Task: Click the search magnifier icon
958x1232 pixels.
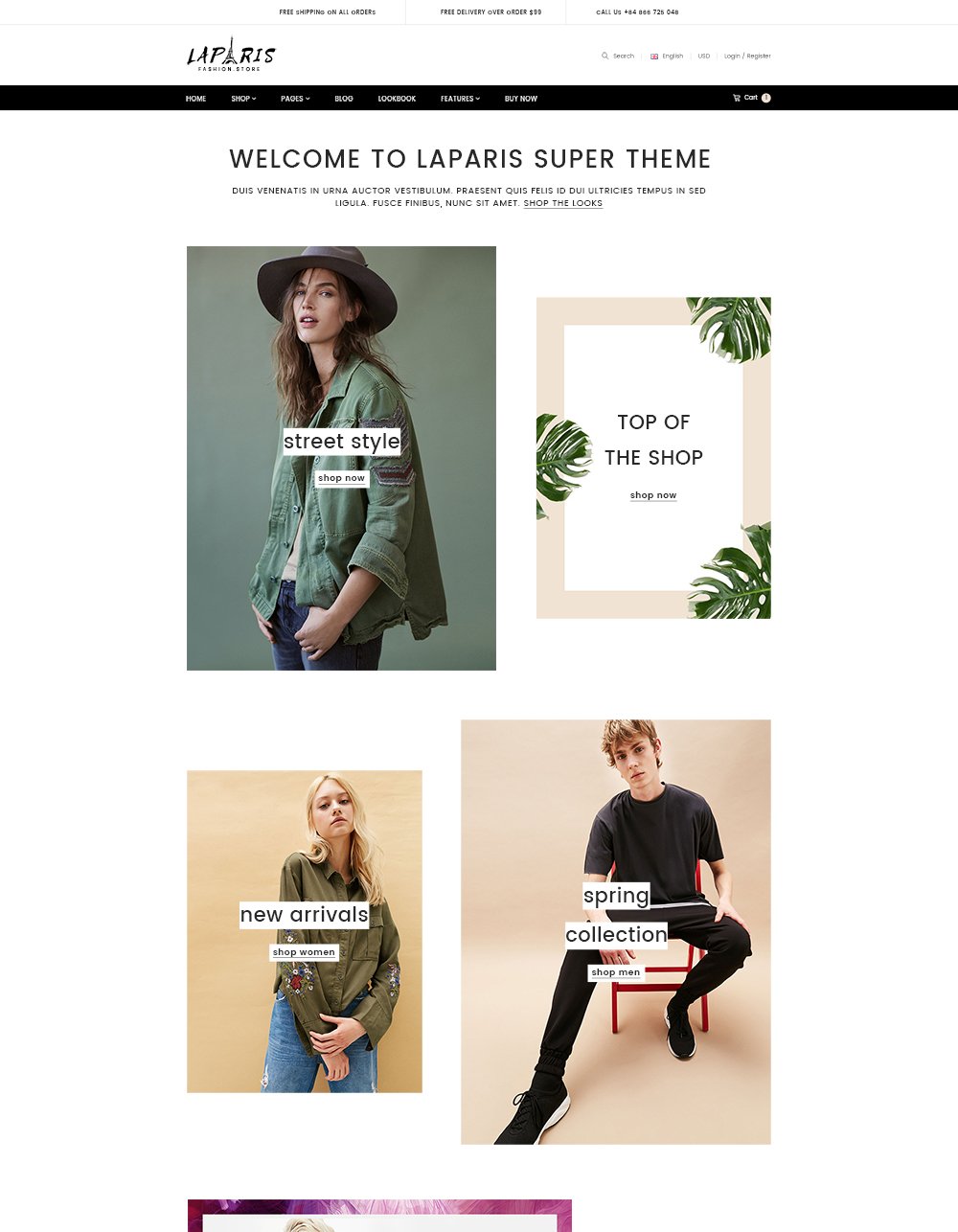Action: (604, 56)
